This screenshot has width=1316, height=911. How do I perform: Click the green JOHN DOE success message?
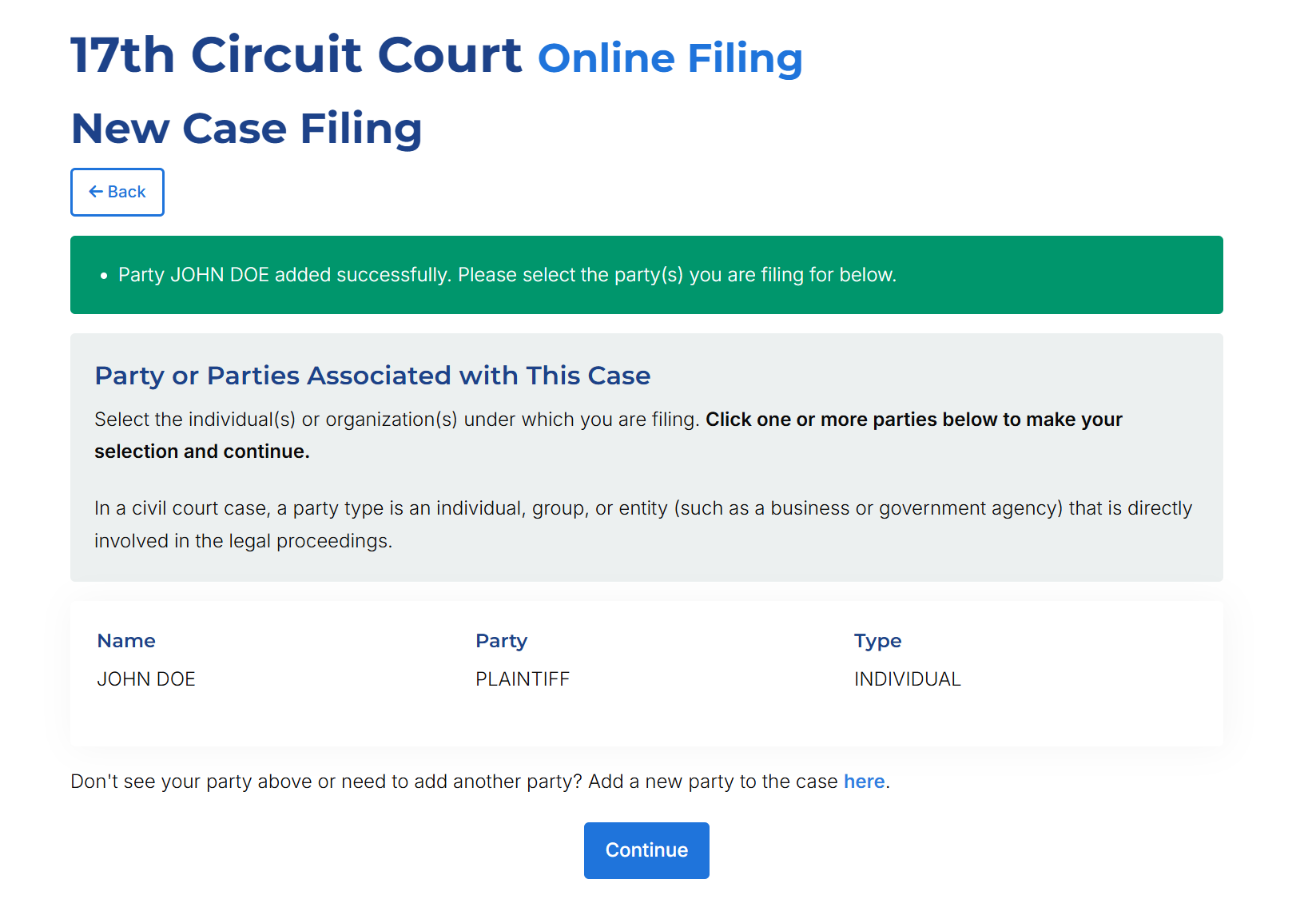click(507, 275)
